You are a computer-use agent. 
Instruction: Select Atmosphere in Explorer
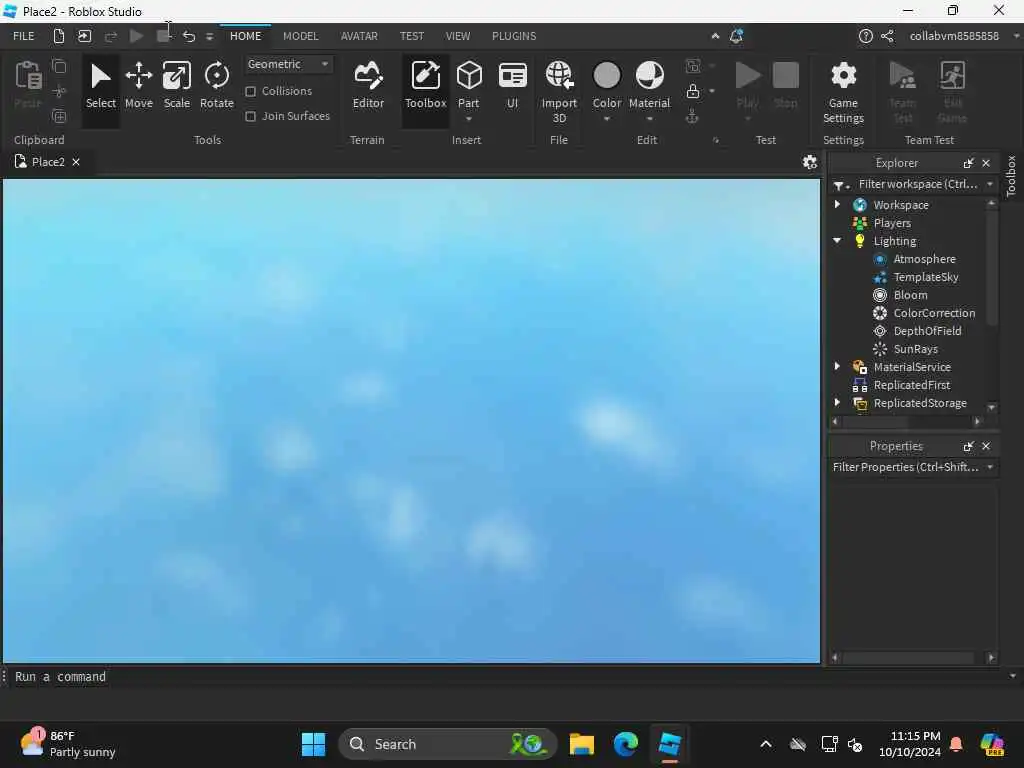pyautogui.click(x=924, y=259)
